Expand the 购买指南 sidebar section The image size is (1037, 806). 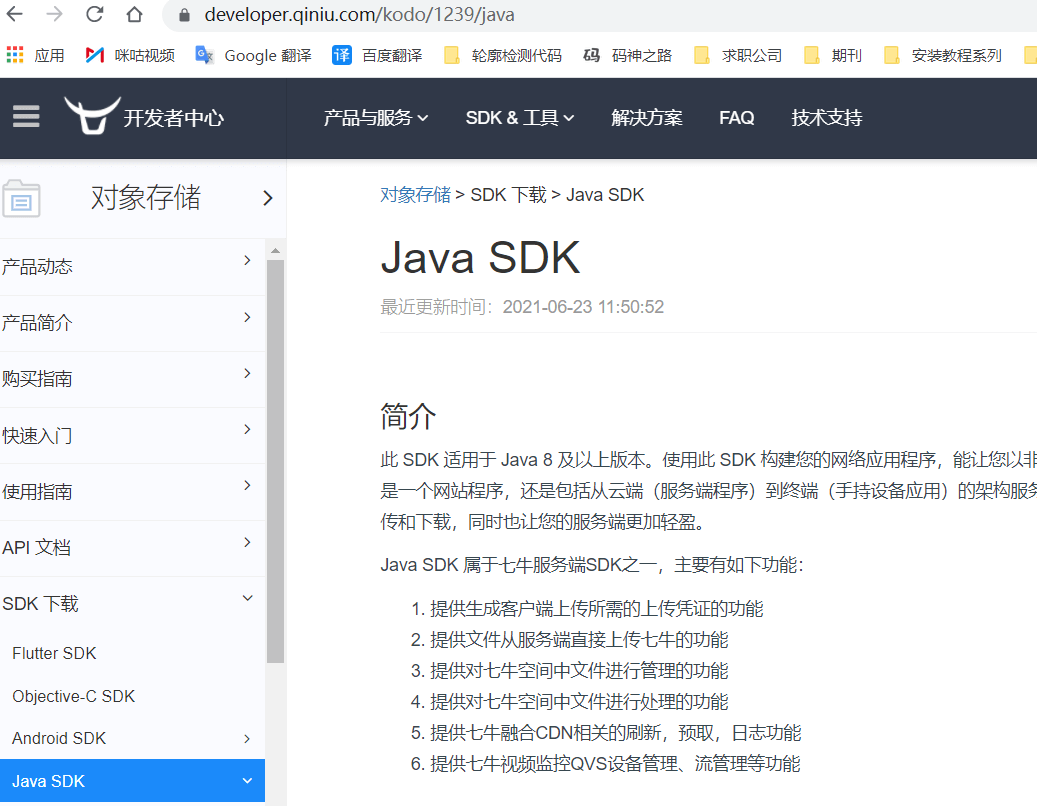click(x=132, y=379)
